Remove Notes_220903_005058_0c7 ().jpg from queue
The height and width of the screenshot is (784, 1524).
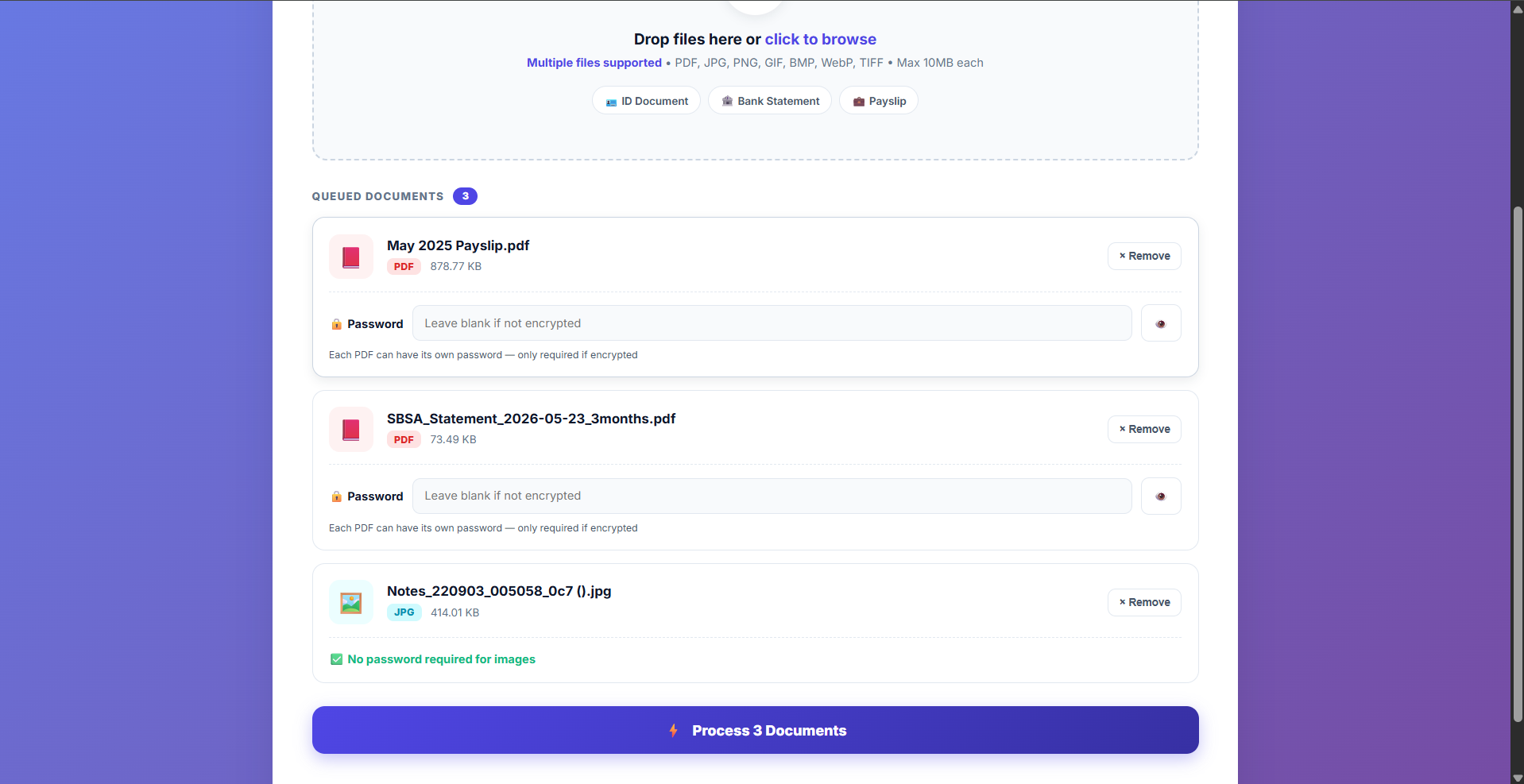pyautogui.click(x=1144, y=602)
